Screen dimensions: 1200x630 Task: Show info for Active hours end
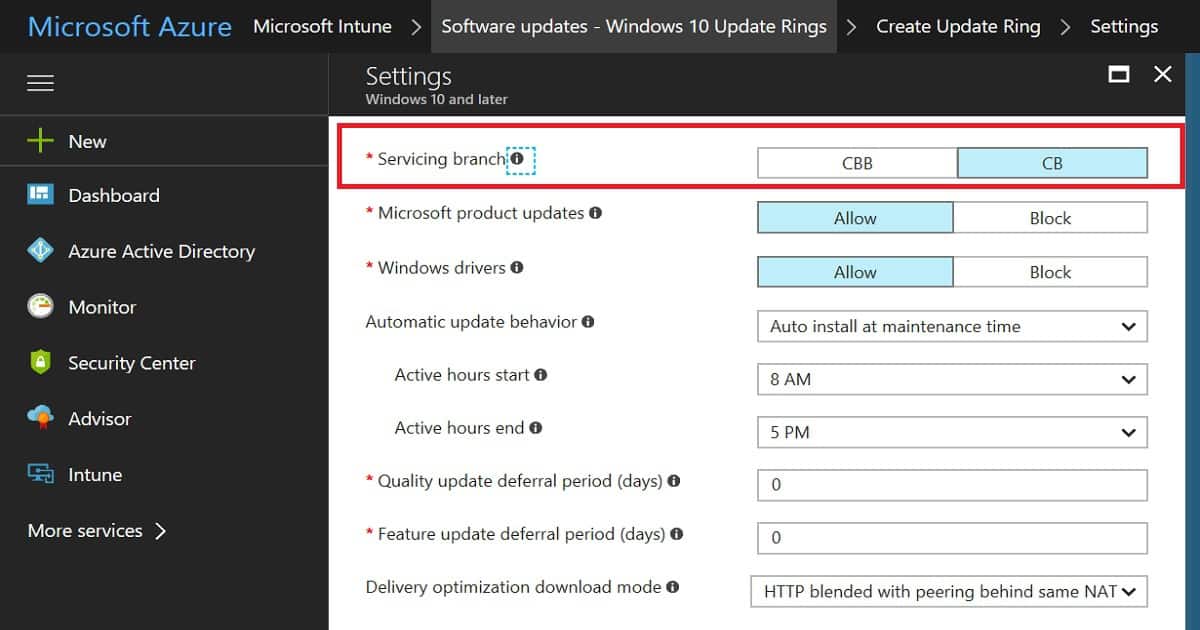coord(536,428)
